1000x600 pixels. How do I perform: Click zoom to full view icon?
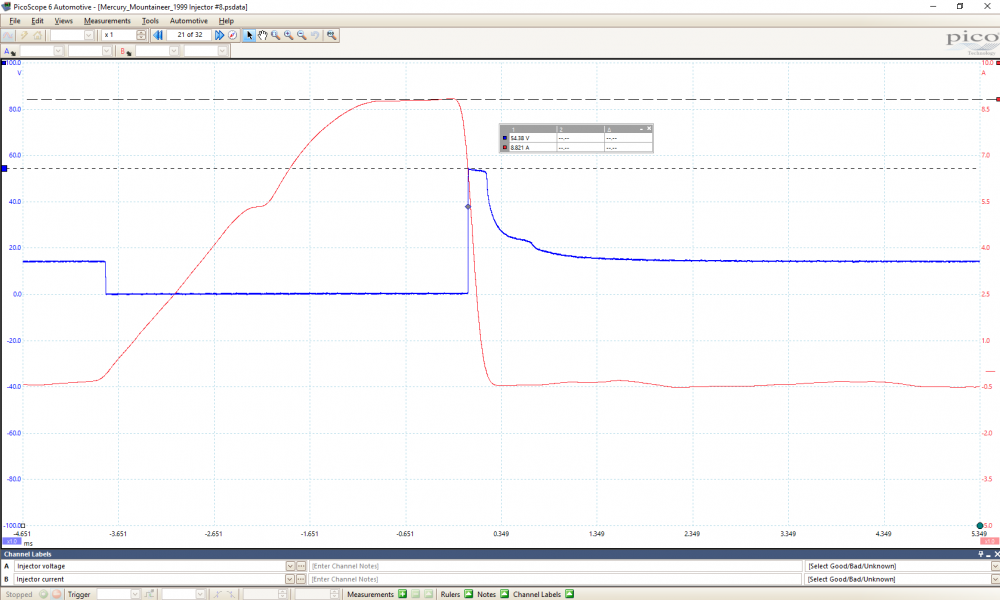331,35
